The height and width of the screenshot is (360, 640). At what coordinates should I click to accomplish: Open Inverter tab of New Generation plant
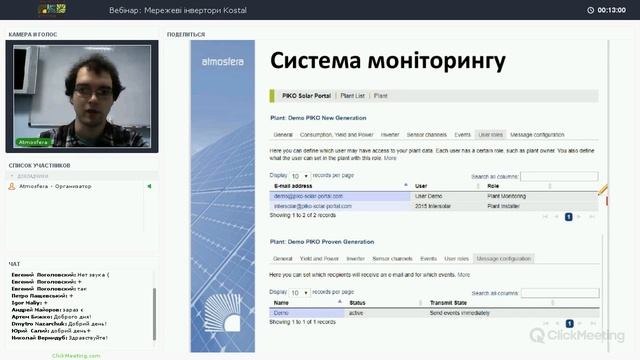tap(390, 135)
